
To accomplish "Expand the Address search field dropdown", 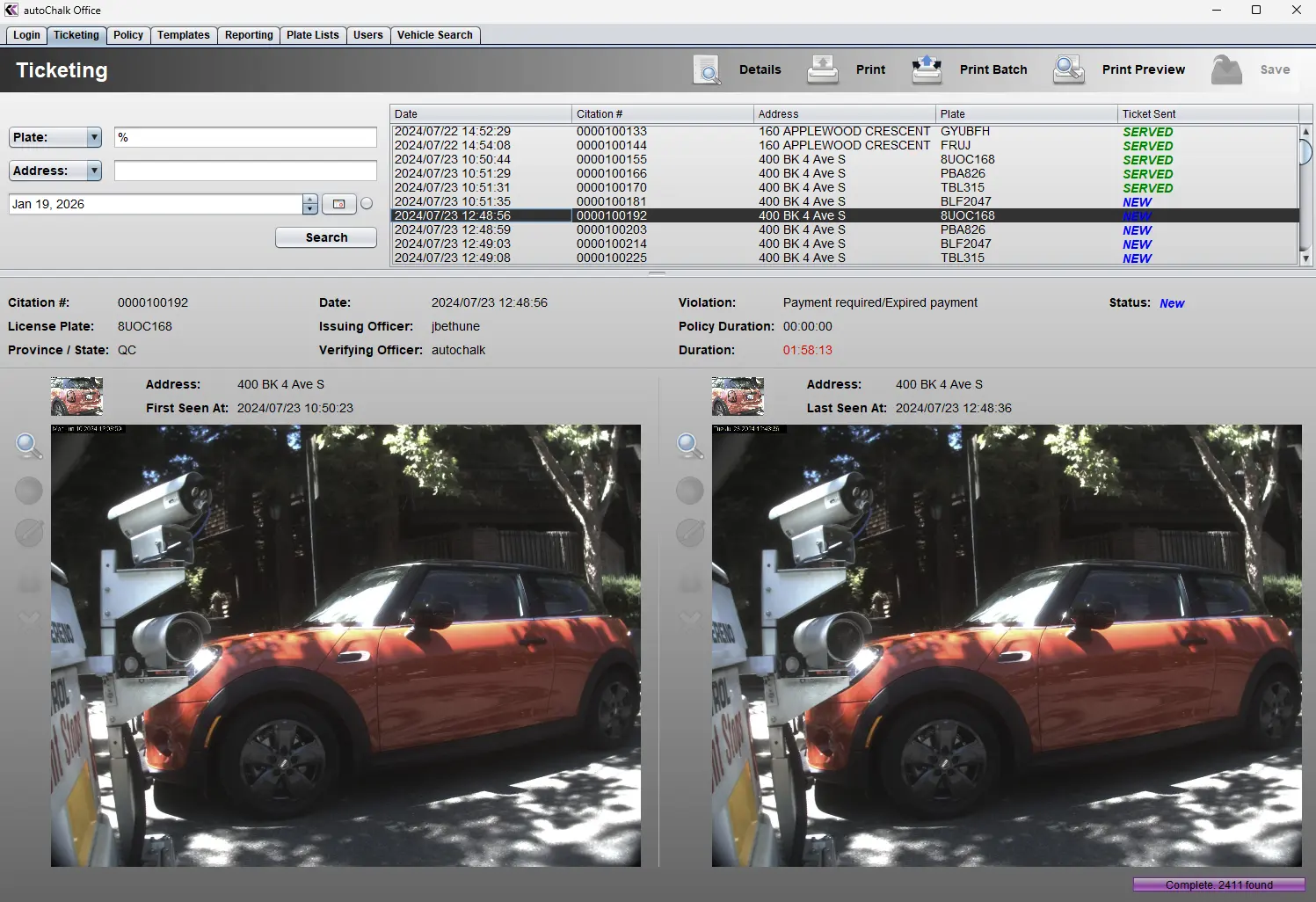I will tap(94, 171).
